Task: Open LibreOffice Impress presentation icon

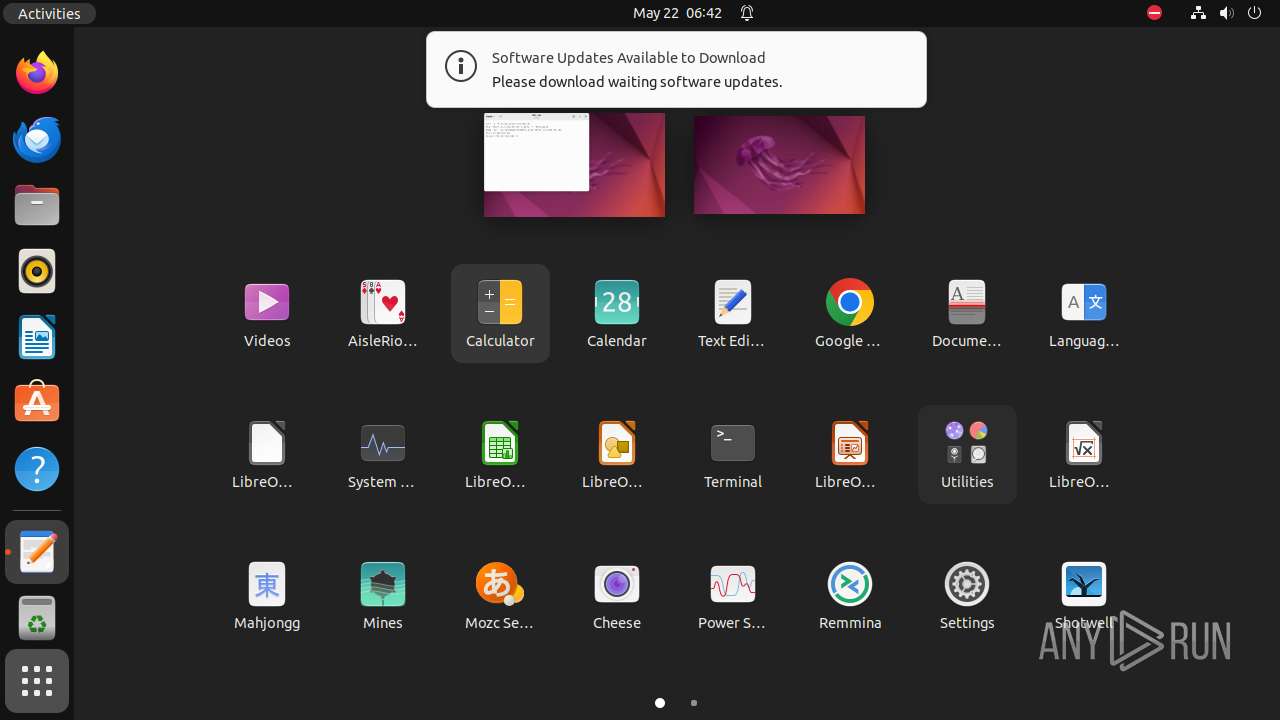Action: point(850,454)
